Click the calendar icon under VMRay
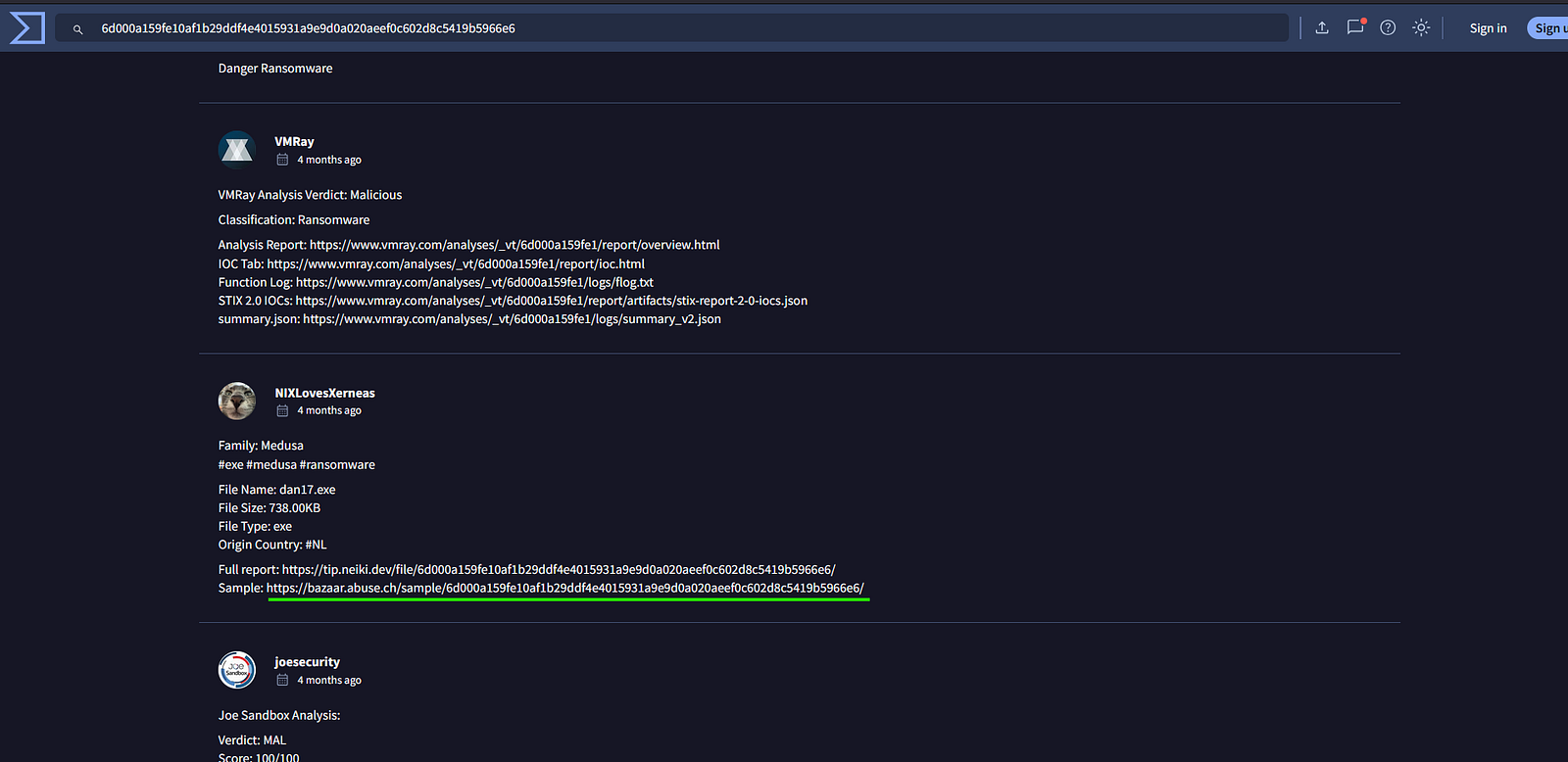The image size is (1568, 762). [x=282, y=160]
